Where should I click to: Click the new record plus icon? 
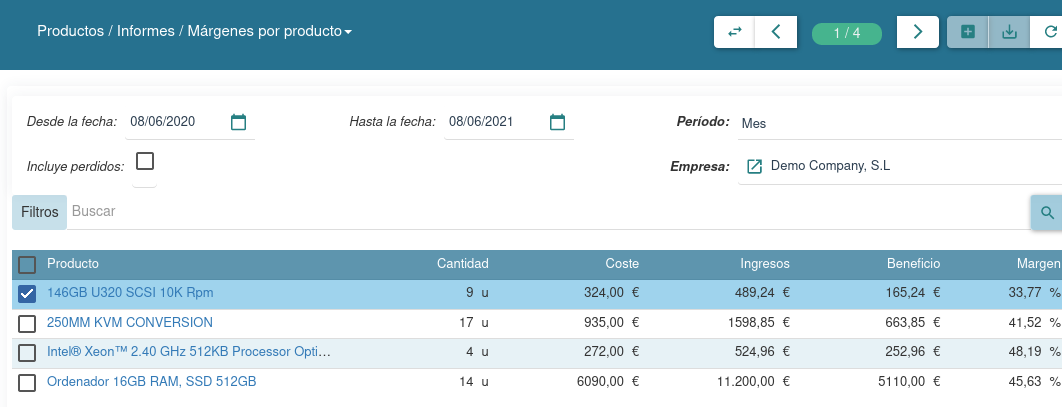[x=967, y=32]
